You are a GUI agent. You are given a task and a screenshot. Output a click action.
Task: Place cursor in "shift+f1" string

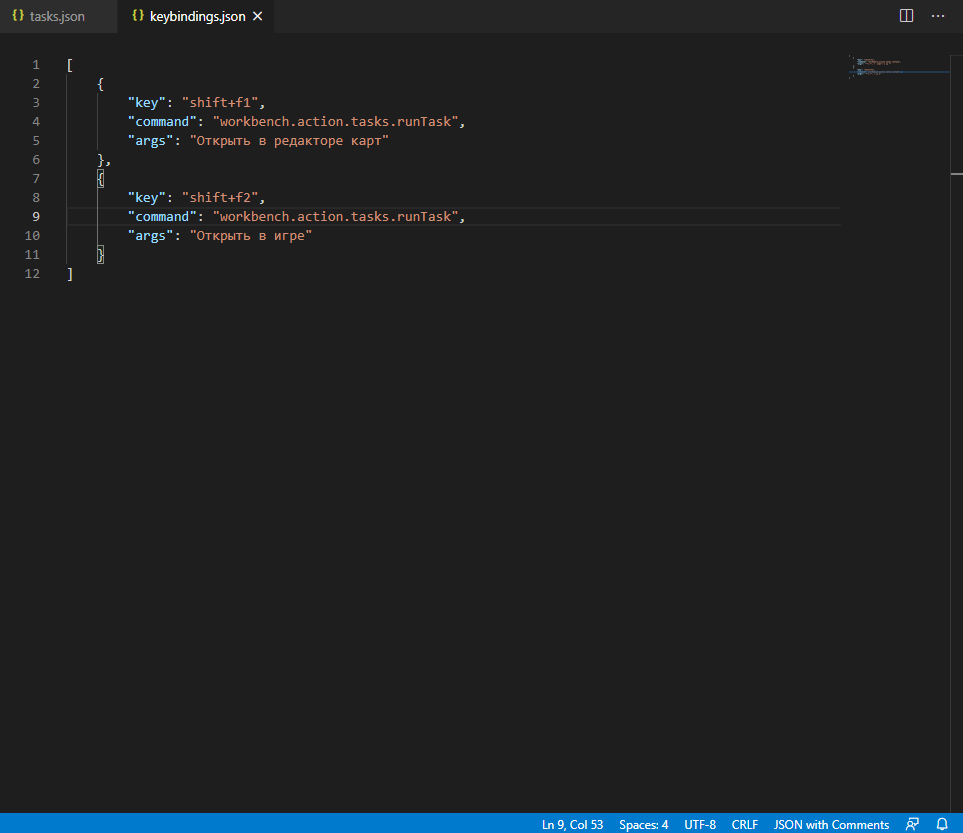coord(220,103)
